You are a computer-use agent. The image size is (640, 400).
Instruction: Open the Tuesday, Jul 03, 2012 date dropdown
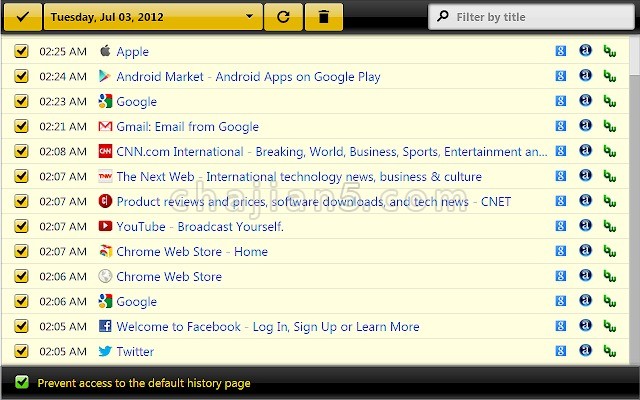(x=153, y=17)
